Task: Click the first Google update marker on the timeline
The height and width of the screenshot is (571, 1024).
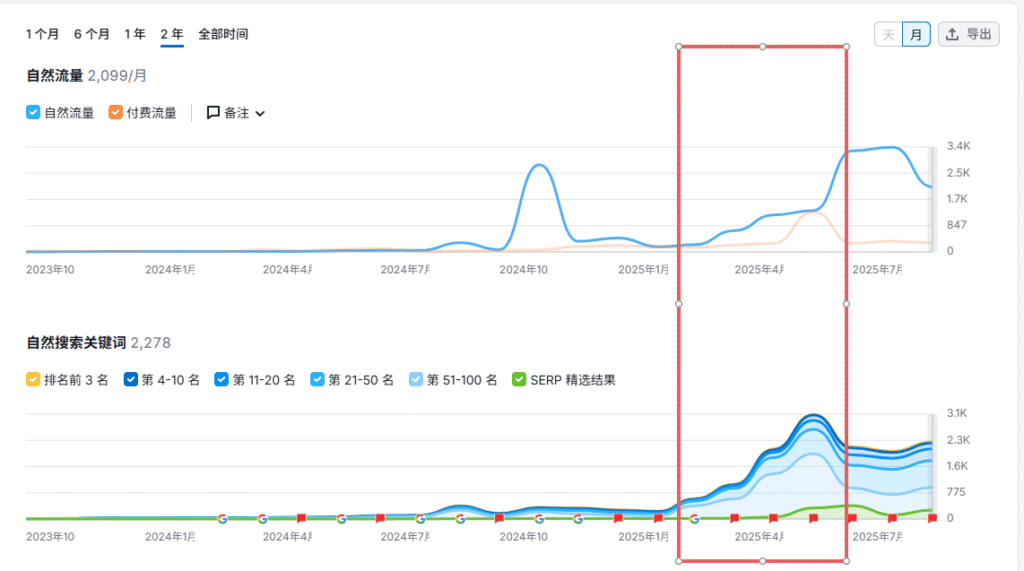Action: 222,519
